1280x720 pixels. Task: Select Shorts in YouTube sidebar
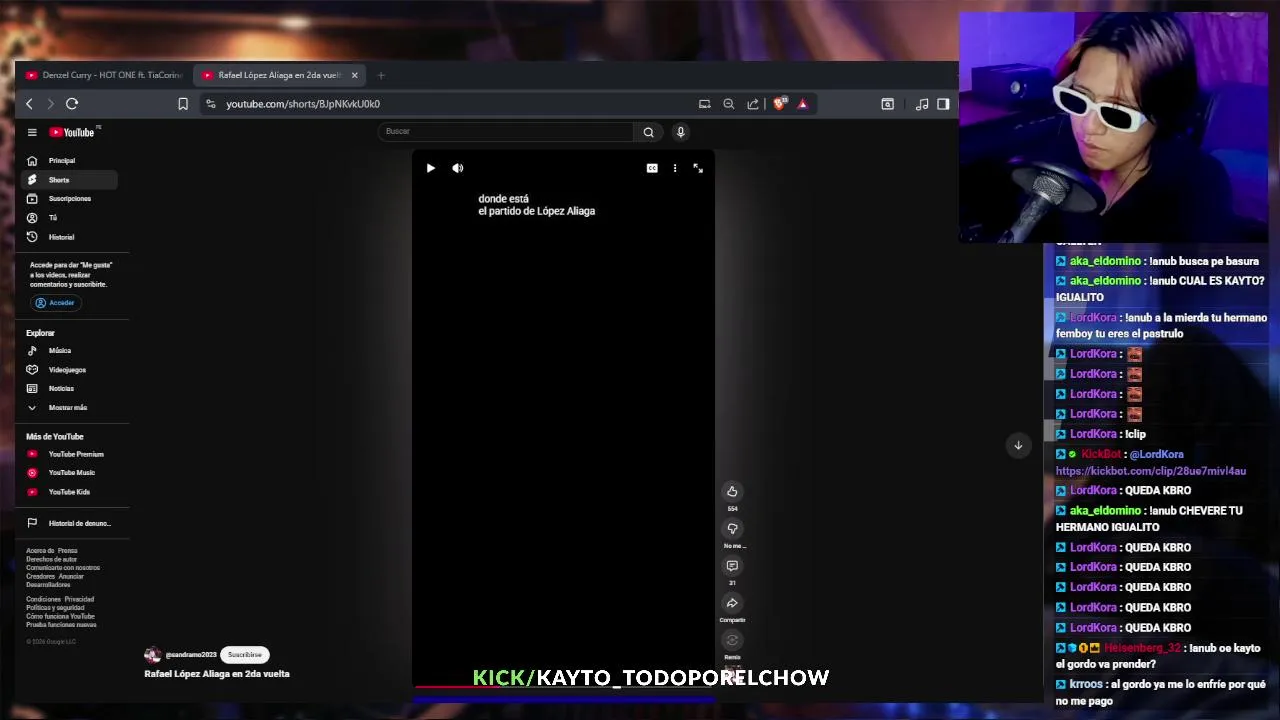pyautogui.click(x=69, y=180)
